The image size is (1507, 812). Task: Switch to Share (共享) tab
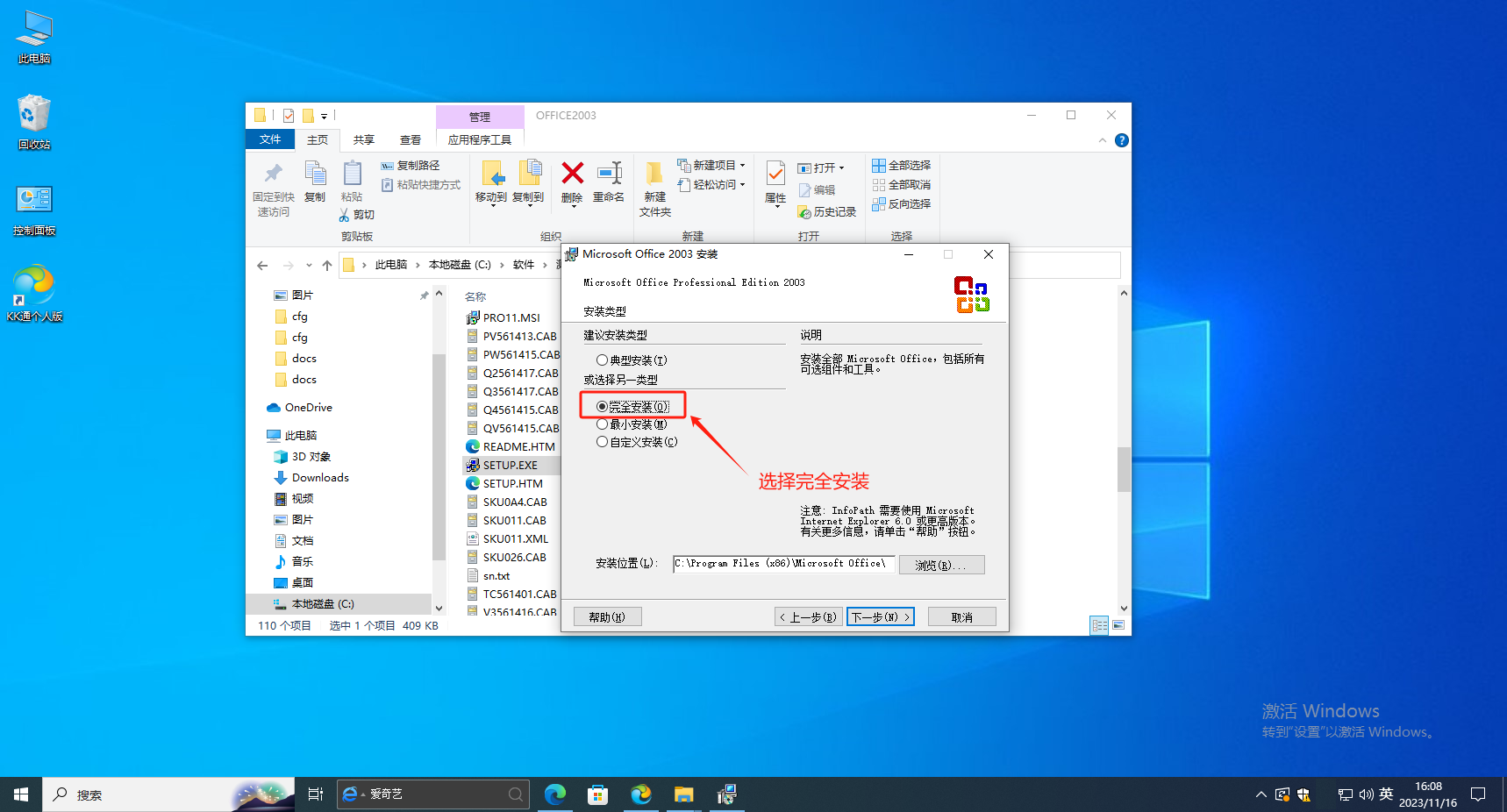(364, 140)
